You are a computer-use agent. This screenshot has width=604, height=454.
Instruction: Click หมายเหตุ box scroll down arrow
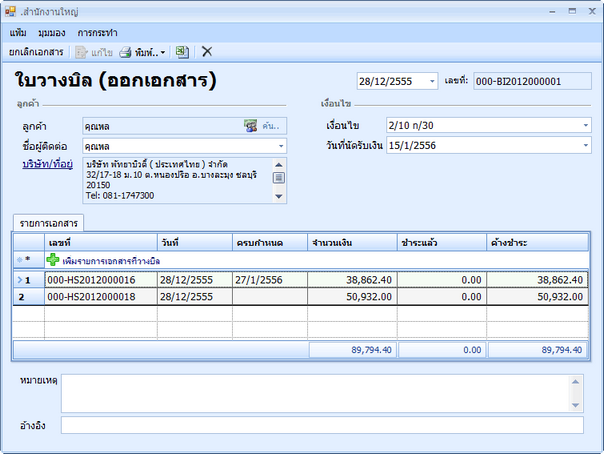click(x=575, y=405)
